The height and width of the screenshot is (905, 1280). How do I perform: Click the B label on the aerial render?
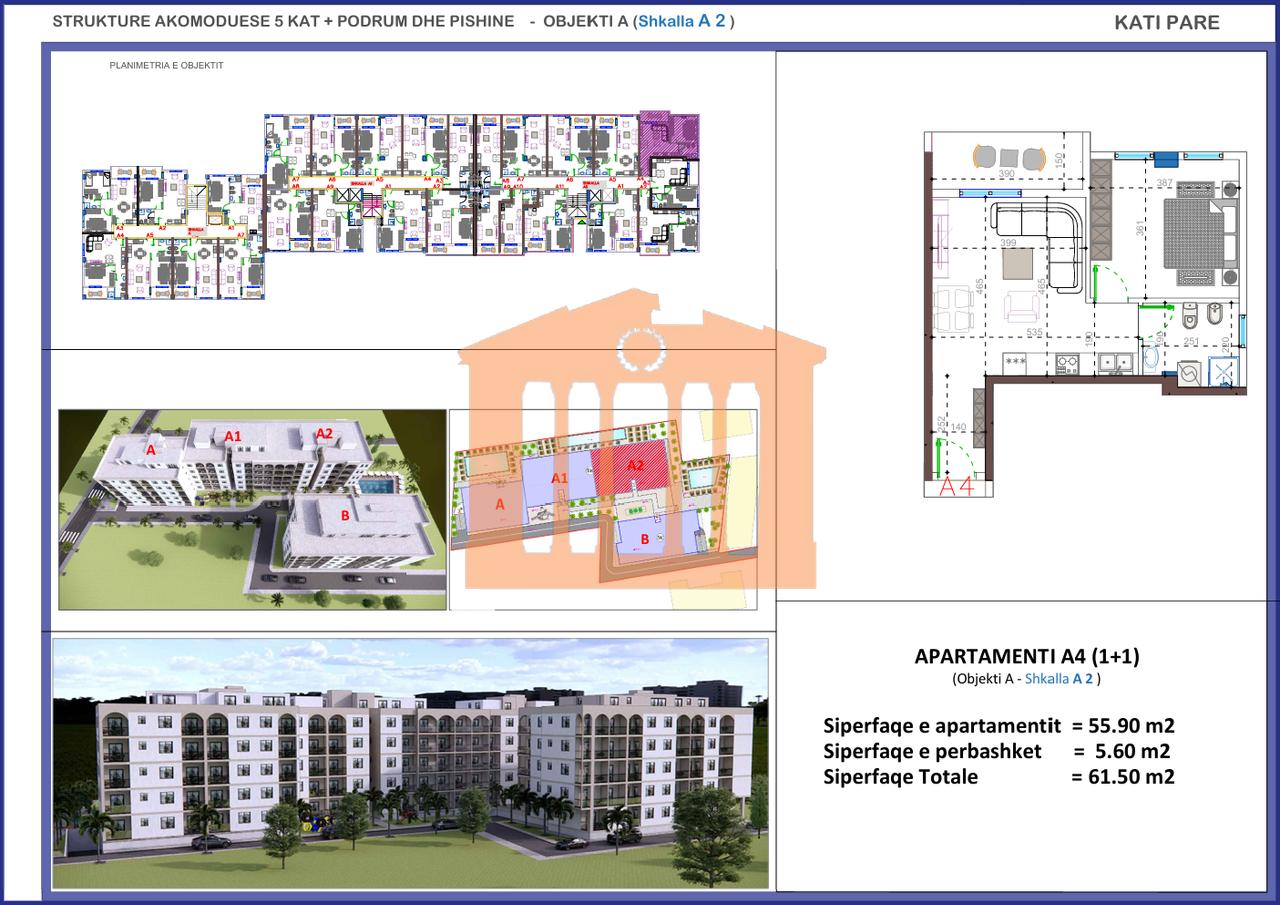pos(345,517)
